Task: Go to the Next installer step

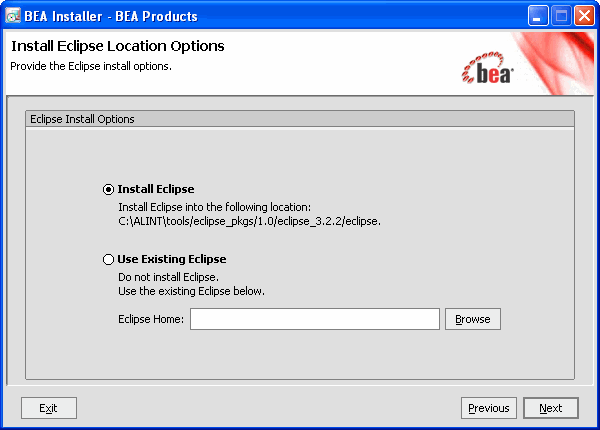Action: click(x=551, y=408)
